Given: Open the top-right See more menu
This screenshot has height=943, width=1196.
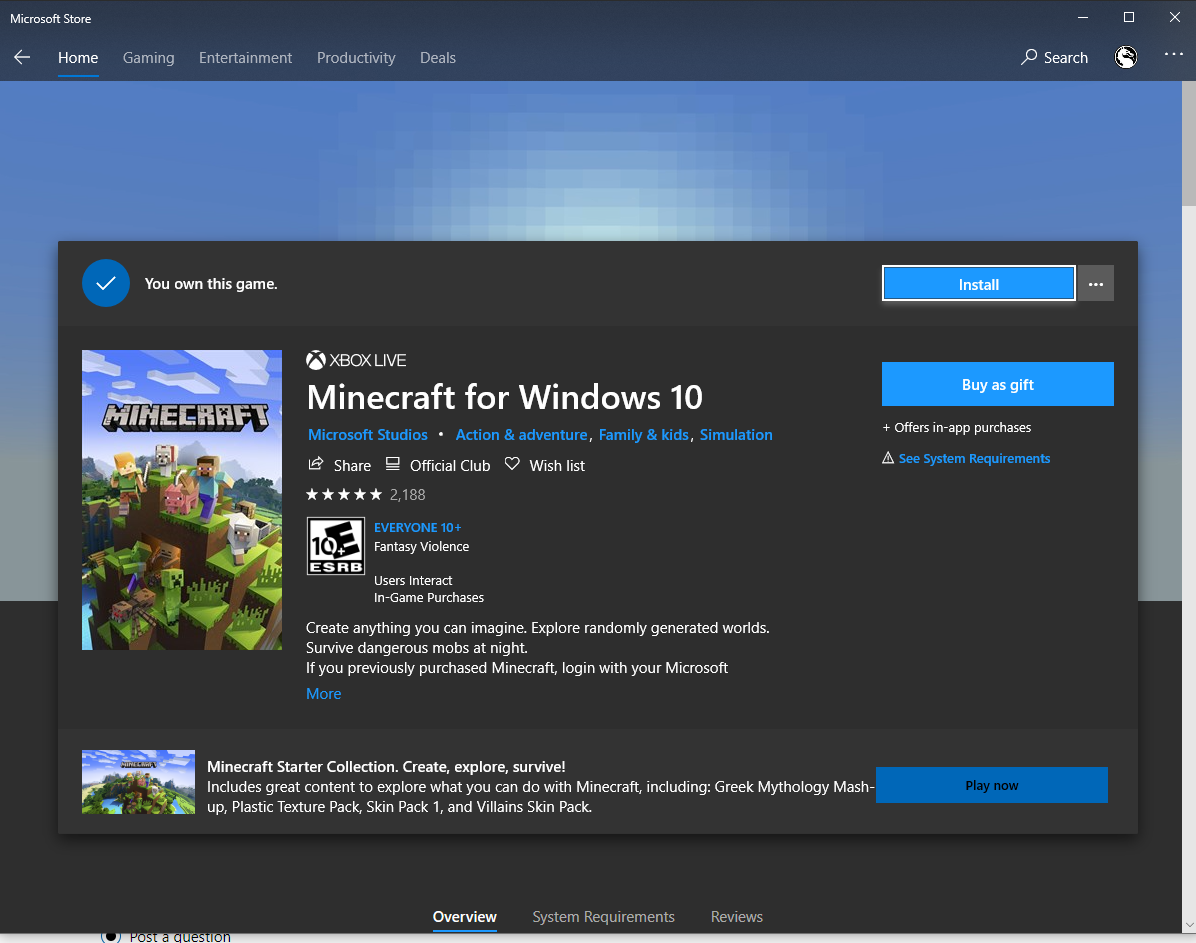Looking at the screenshot, I should [x=1173, y=54].
